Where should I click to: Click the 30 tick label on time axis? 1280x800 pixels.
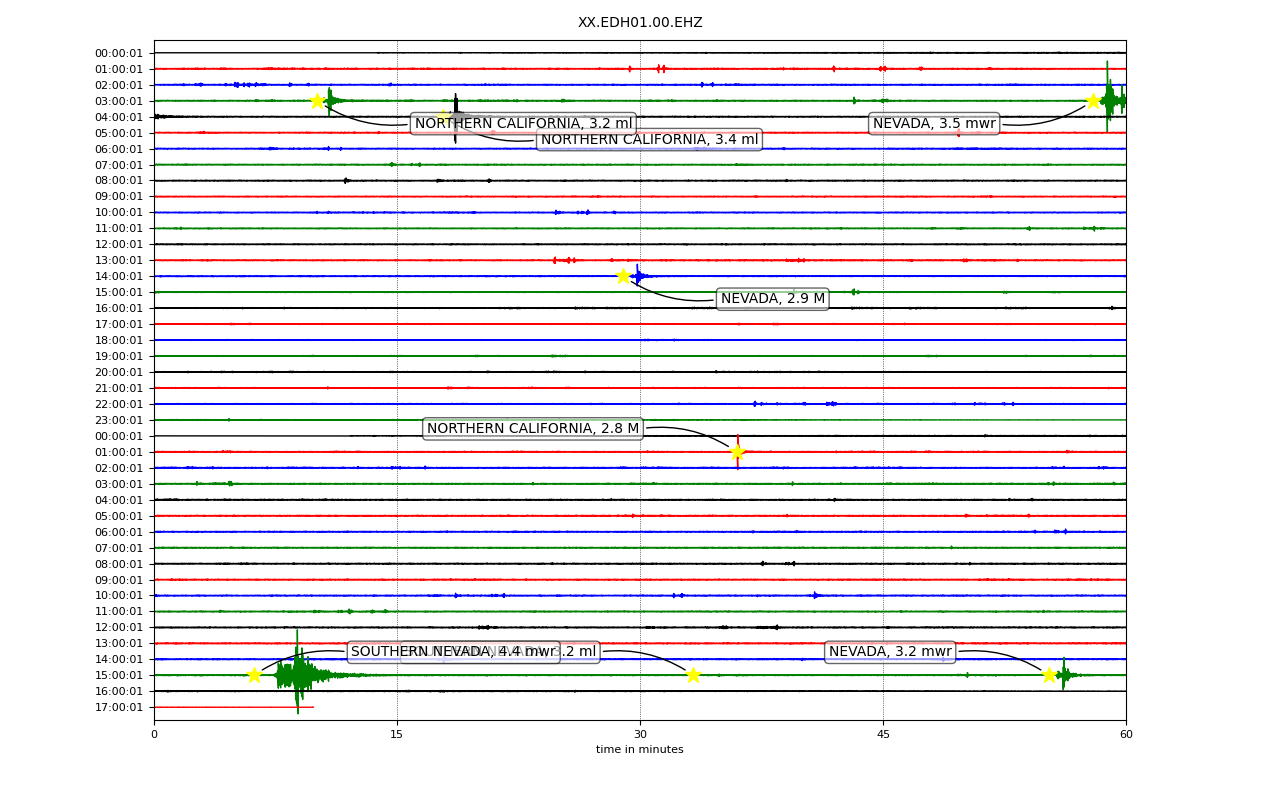[640, 735]
